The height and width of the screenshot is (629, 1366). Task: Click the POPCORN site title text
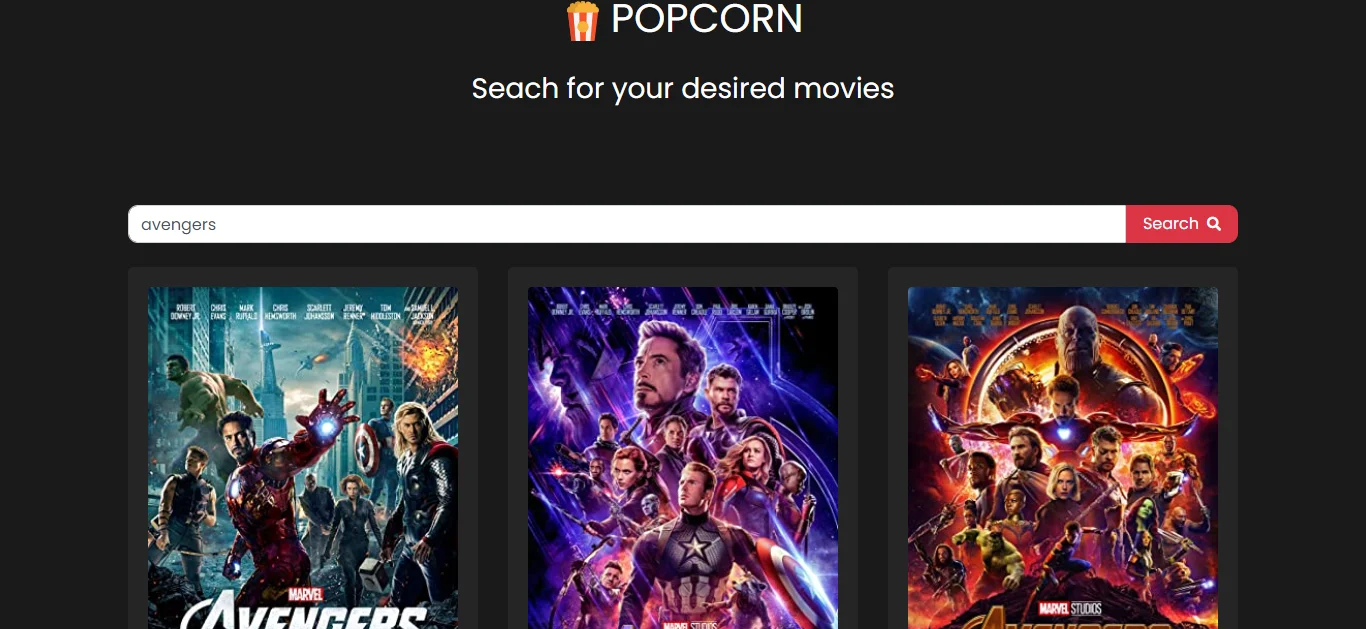(707, 19)
